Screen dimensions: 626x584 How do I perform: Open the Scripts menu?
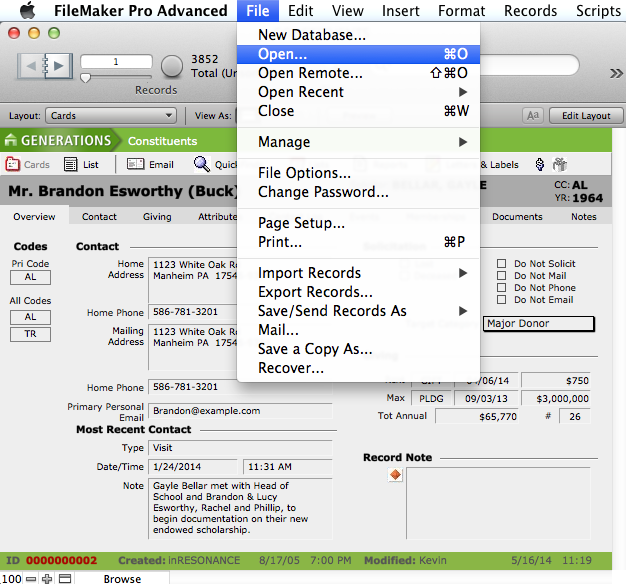click(598, 10)
